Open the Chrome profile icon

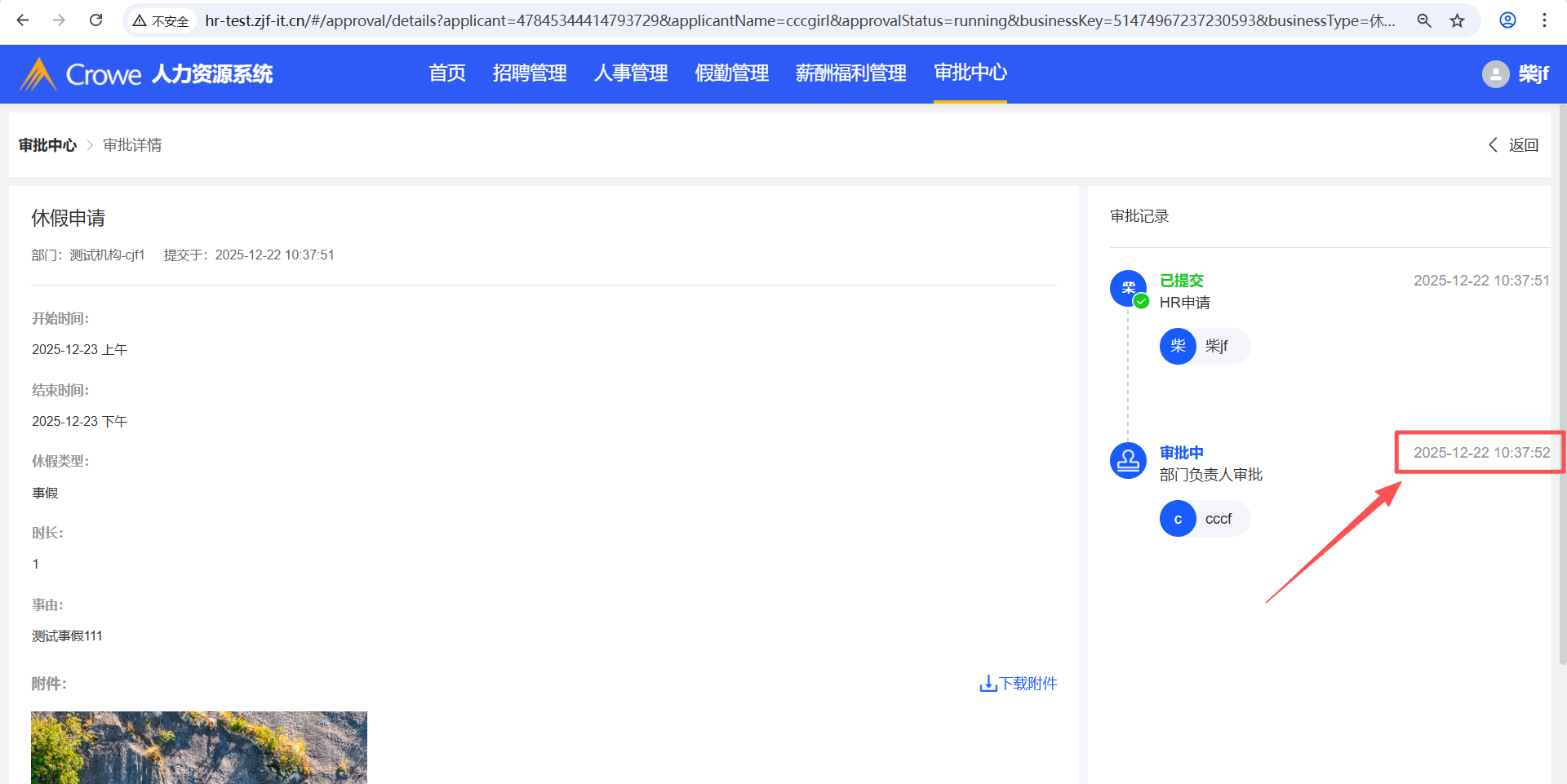click(x=1507, y=20)
